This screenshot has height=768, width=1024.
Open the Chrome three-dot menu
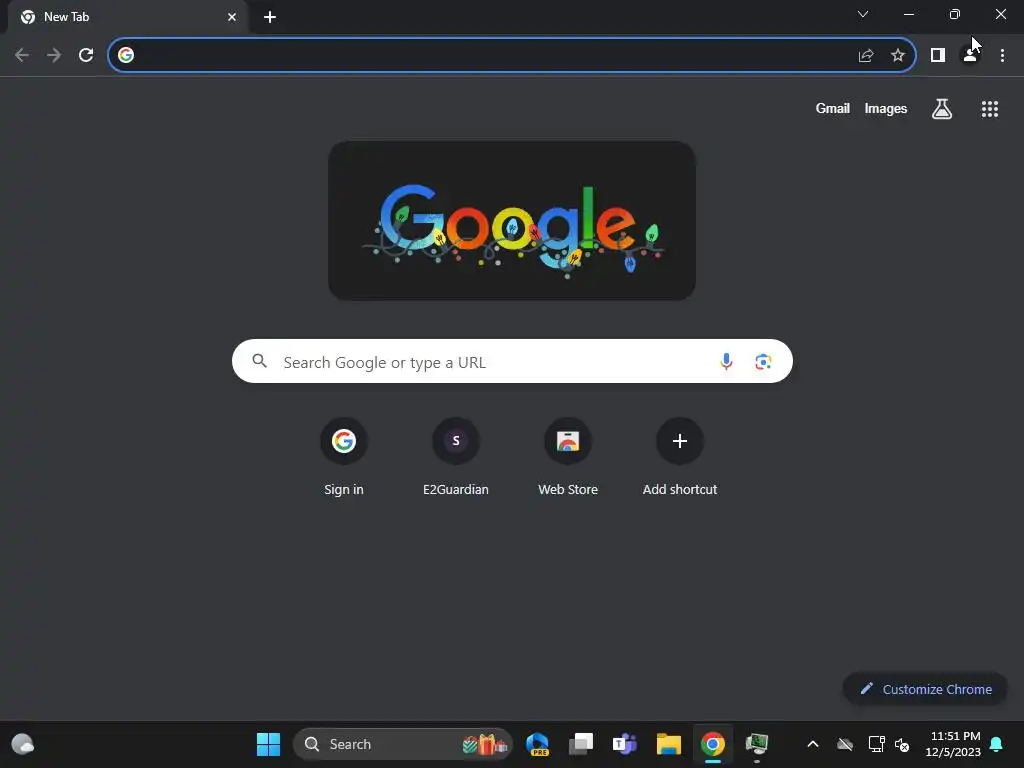click(1002, 56)
